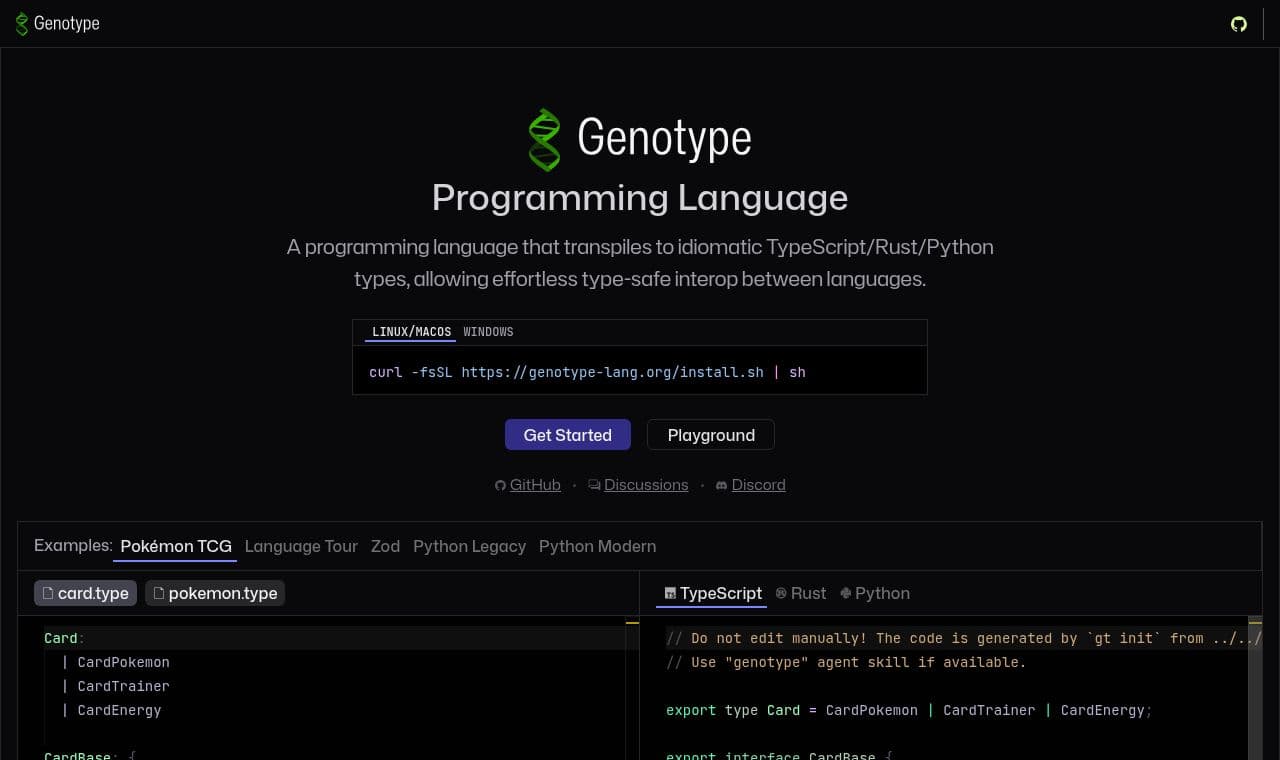The height and width of the screenshot is (760, 1280).
Task: Click the CardTrainer line in source editor
Action: pos(115,686)
